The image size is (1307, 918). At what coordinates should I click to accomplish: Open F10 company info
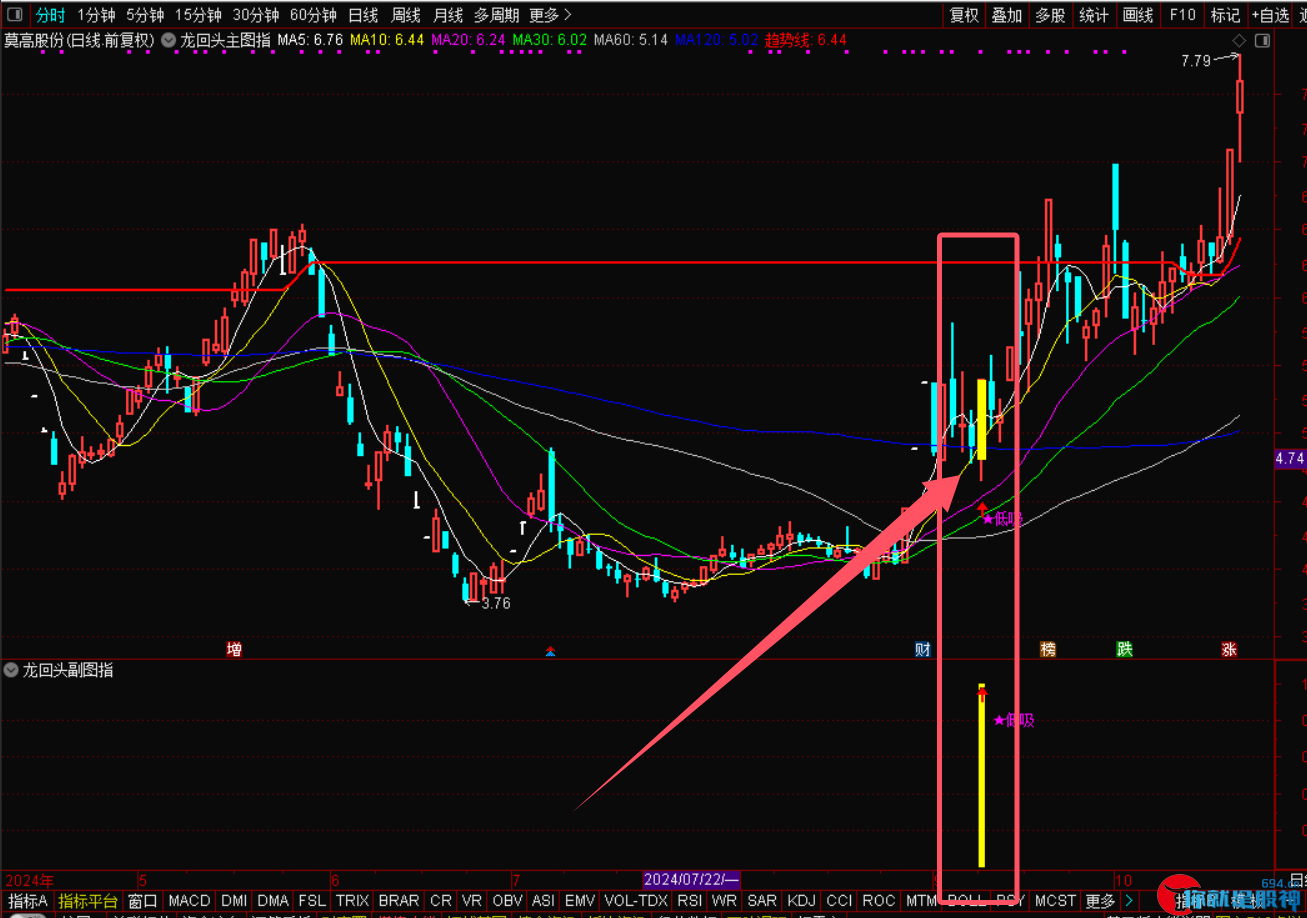1182,15
